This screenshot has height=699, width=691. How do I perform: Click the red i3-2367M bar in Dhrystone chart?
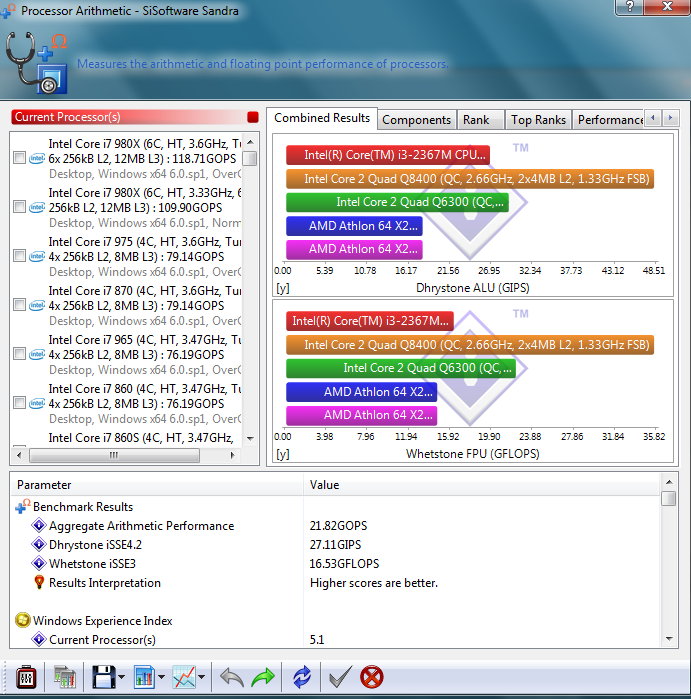pos(388,155)
